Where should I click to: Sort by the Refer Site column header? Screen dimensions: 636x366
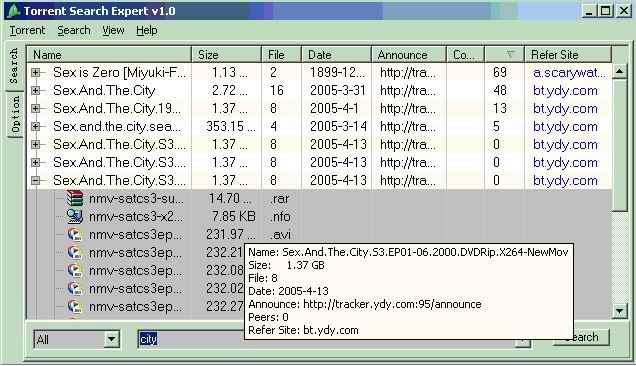point(567,54)
